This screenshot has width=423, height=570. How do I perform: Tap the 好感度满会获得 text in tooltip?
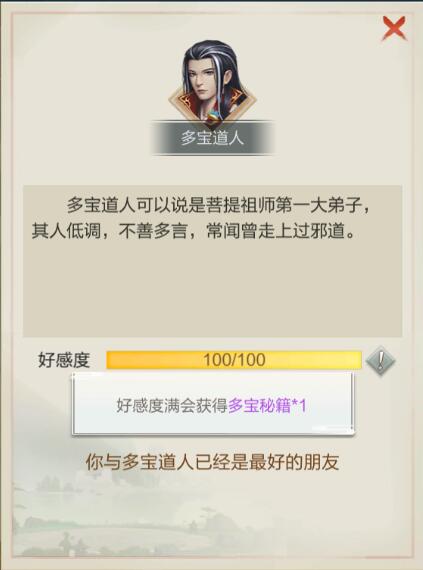tap(172, 406)
